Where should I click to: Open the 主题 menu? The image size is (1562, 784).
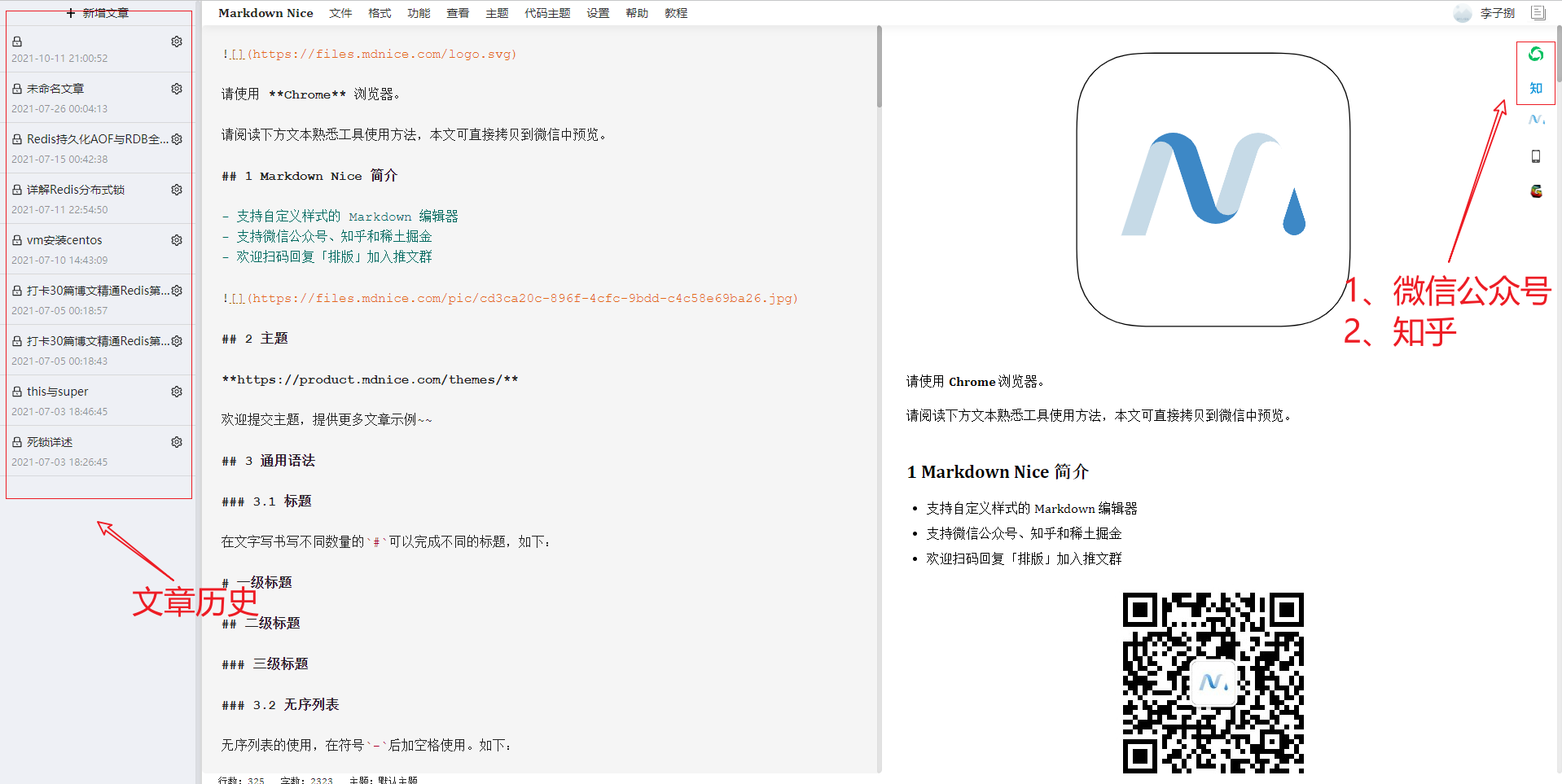pyautogui.click(x=497, y=13)
